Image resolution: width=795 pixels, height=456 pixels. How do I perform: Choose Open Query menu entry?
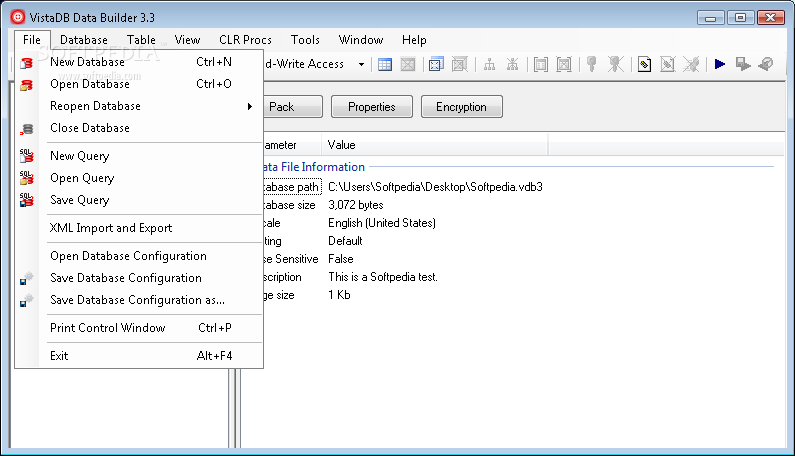pos(139,178)
